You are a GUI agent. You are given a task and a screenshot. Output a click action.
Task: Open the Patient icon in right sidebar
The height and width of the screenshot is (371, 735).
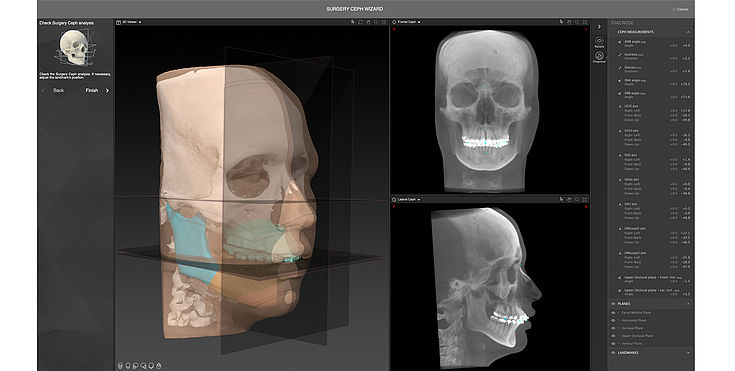(x=599, y=42)
